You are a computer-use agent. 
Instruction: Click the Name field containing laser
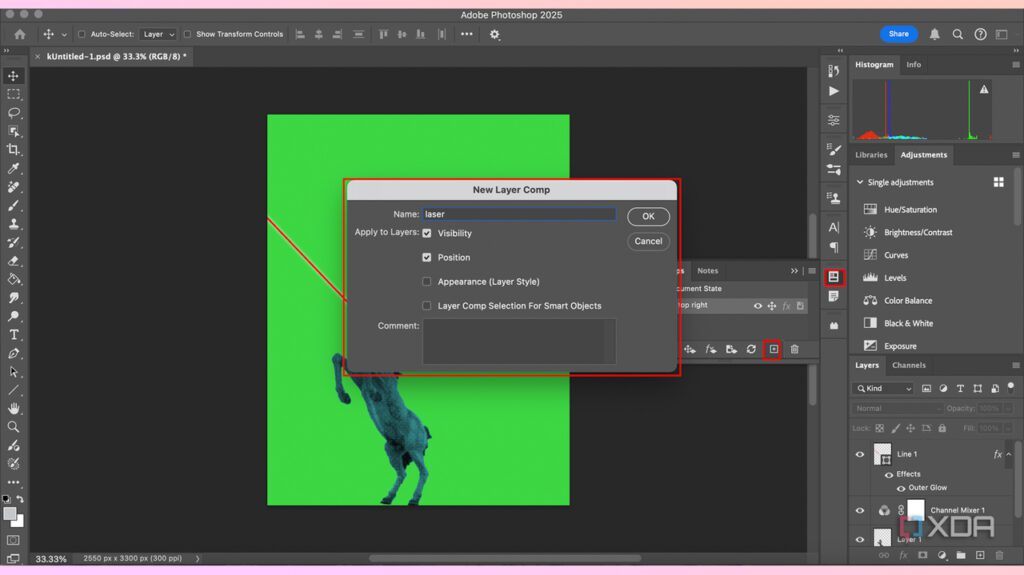pos(519,214)
